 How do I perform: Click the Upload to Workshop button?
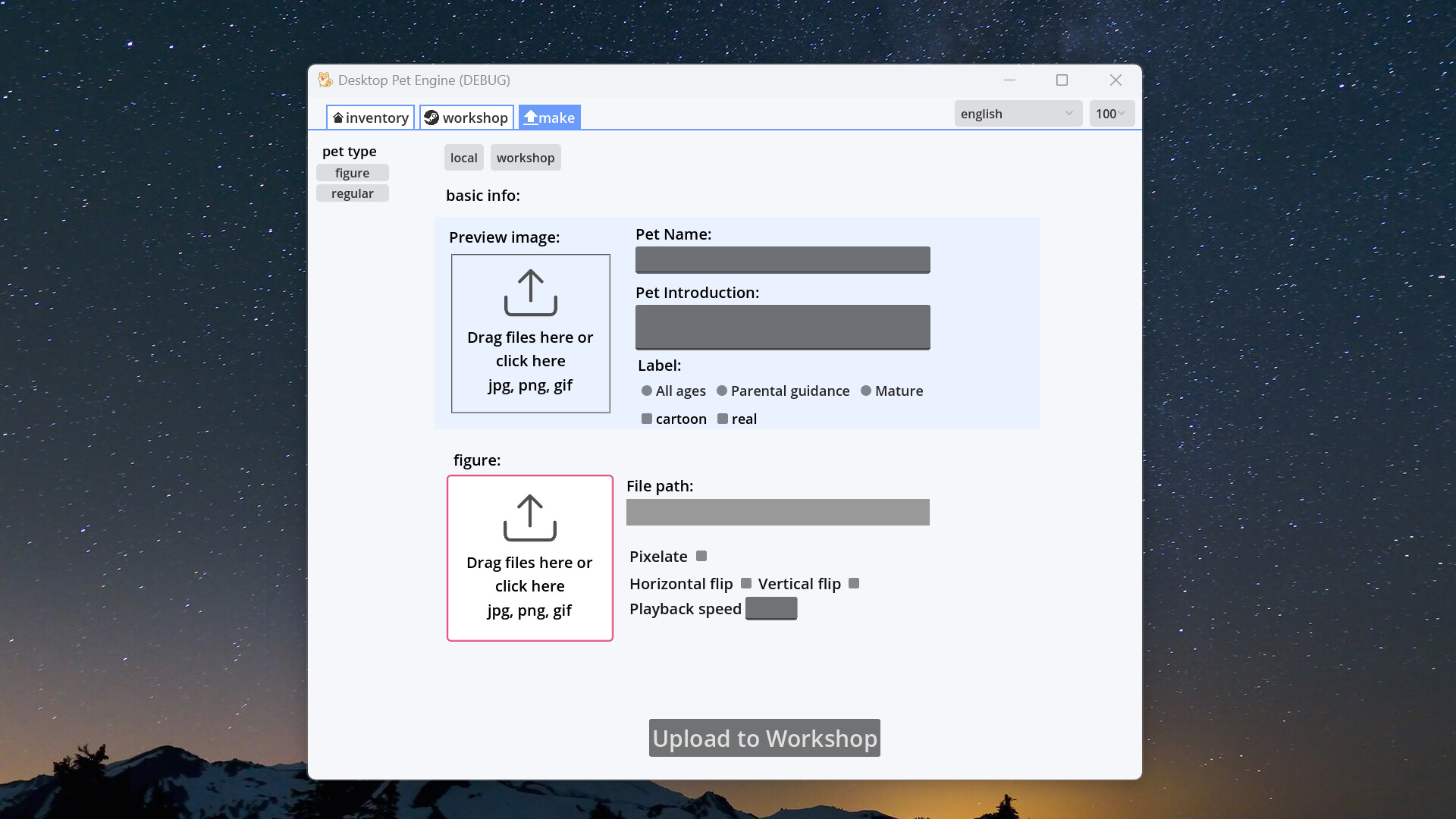pyautogui.click(x=764, y=738)
